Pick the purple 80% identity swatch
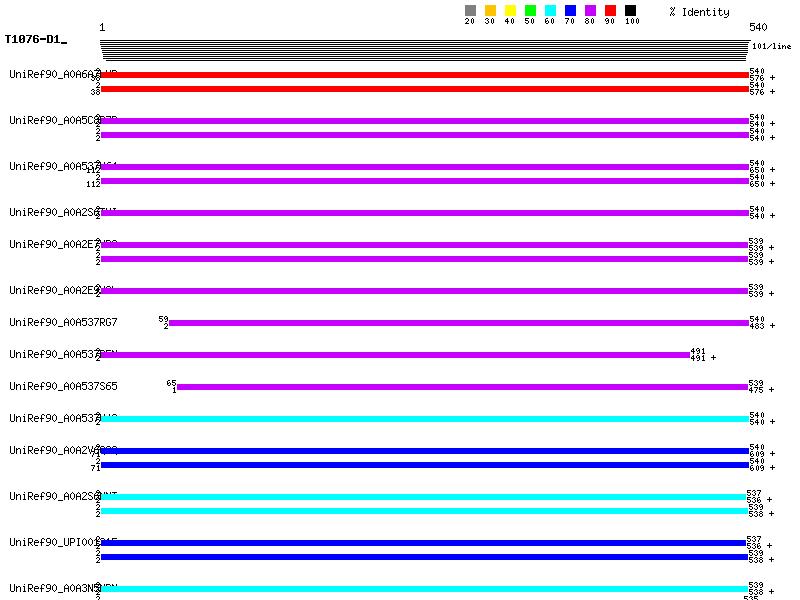800x600 pixels. [590, 11]
